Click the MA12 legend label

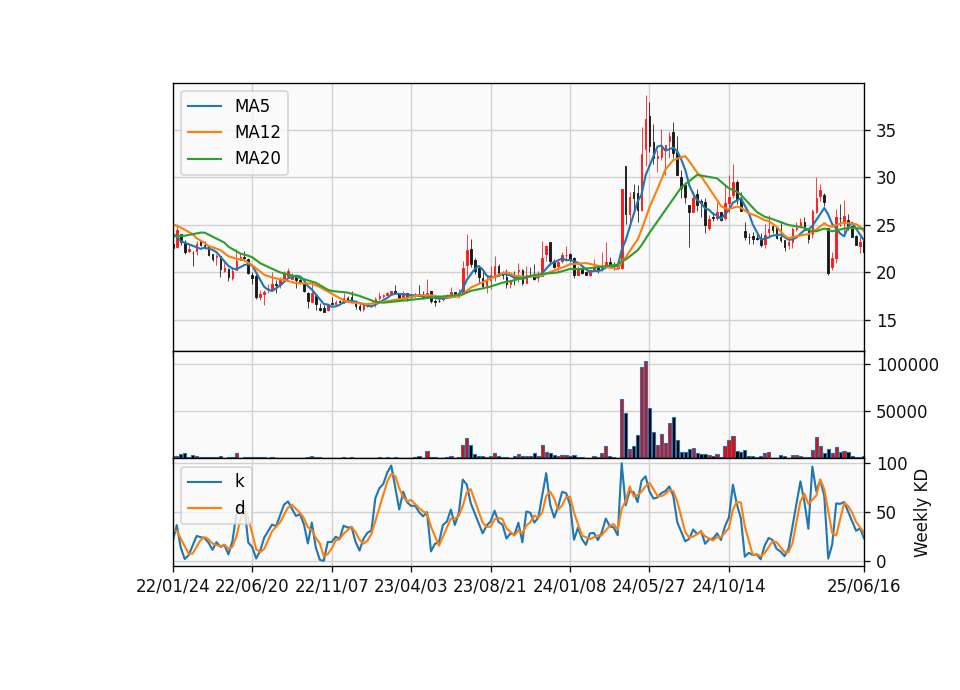[257, 132]
